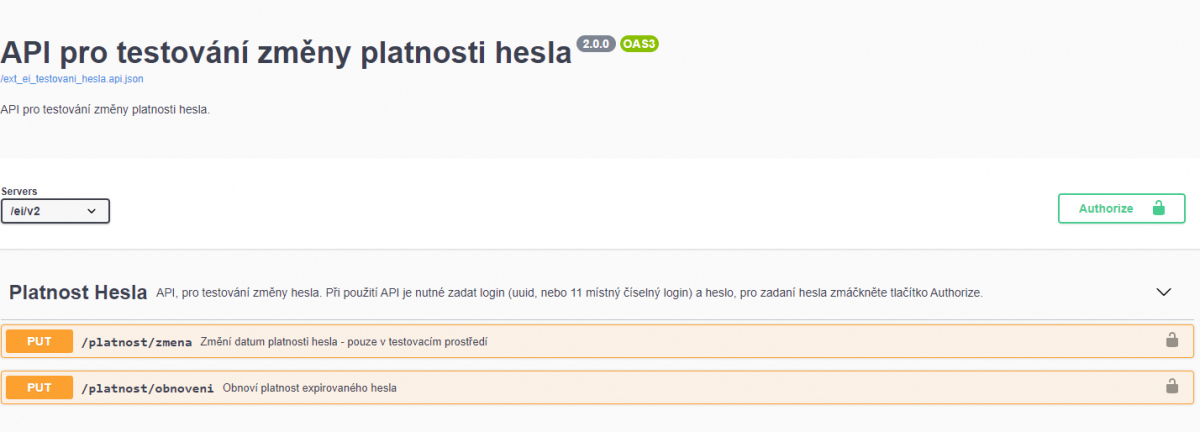Click the Servers label
This screenshot has height=432, width=1200.
pyautogui.click(x=19, y=191)
